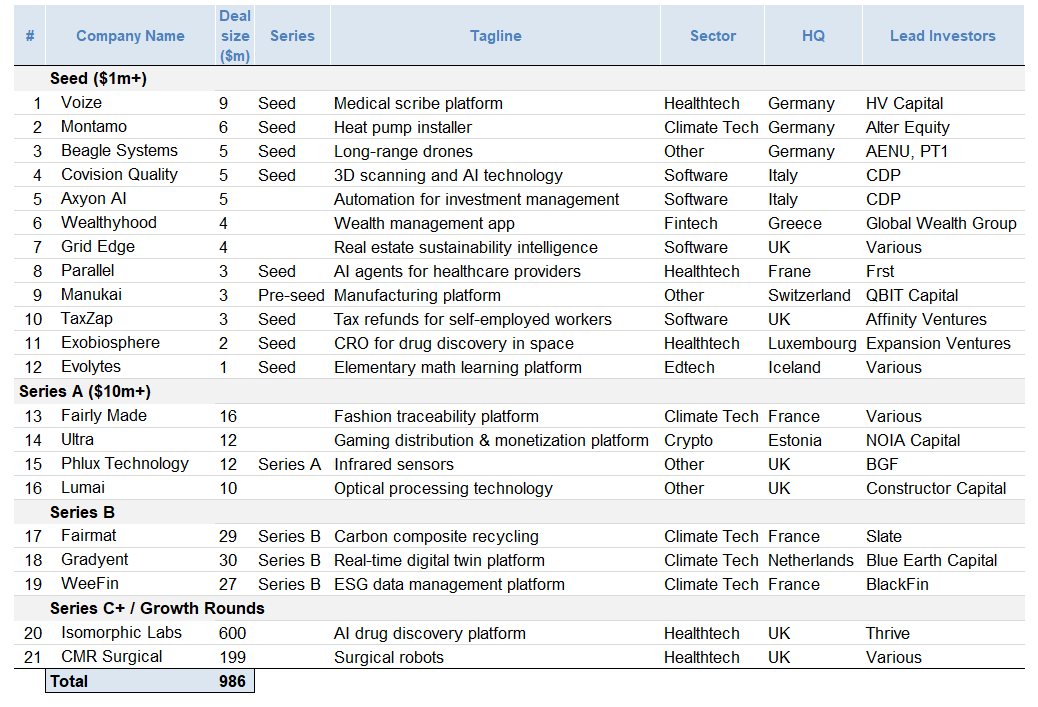Click the Series column header
Screen dimensions: 1038x707
pyautogui.click(x=293, y=36)
